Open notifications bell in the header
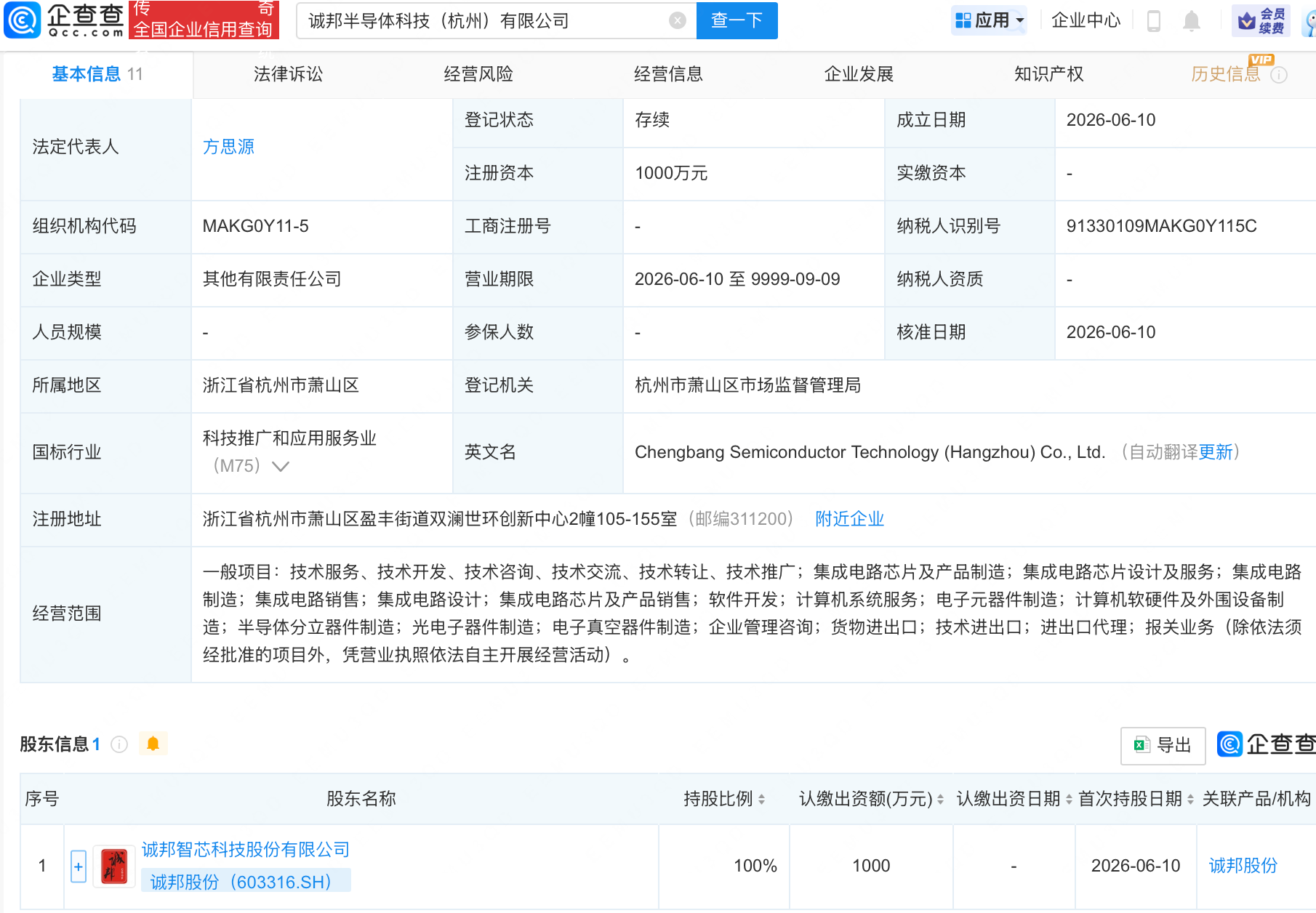The width and height of the screenshot is (1316, 913). pos(1191,20)
